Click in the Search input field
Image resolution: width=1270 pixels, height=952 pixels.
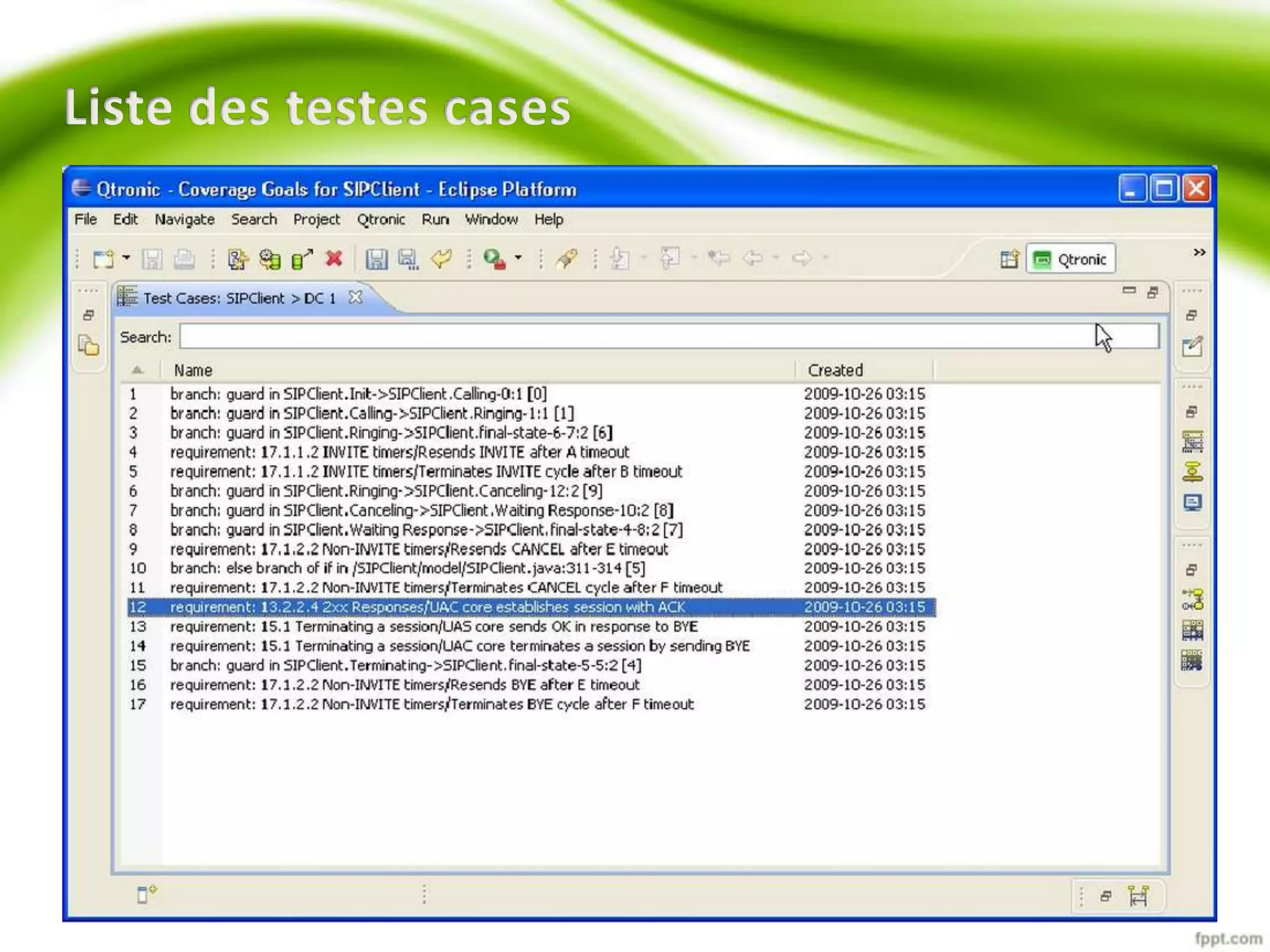[x=620, y=337]
